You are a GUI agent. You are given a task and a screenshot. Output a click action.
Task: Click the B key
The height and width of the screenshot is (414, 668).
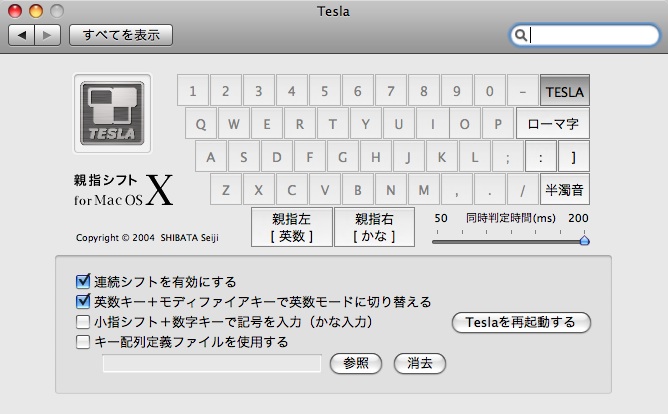358,190
